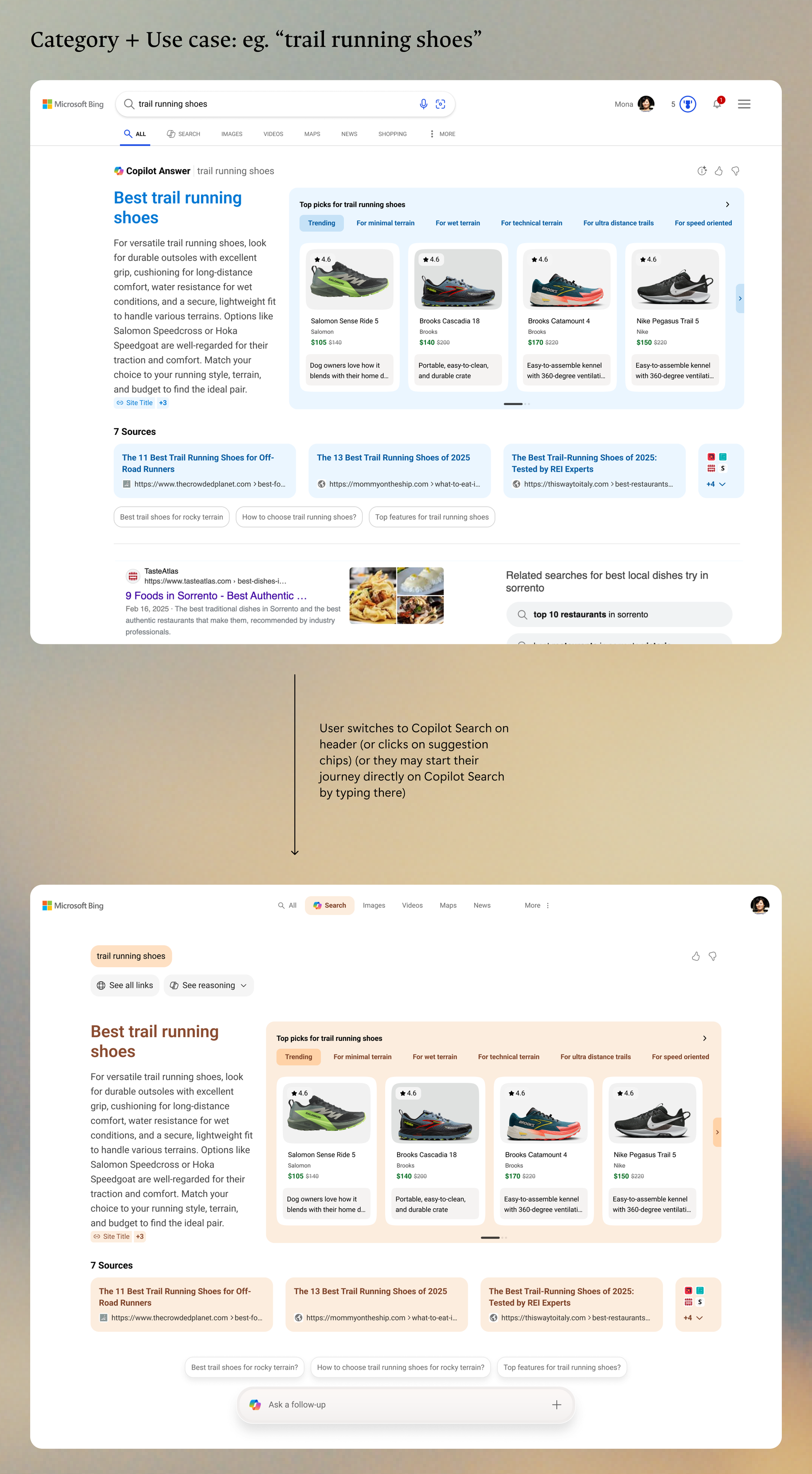Select the blue Trending filter chip
Screen dimensions: 812x1474
coord(322,223)
